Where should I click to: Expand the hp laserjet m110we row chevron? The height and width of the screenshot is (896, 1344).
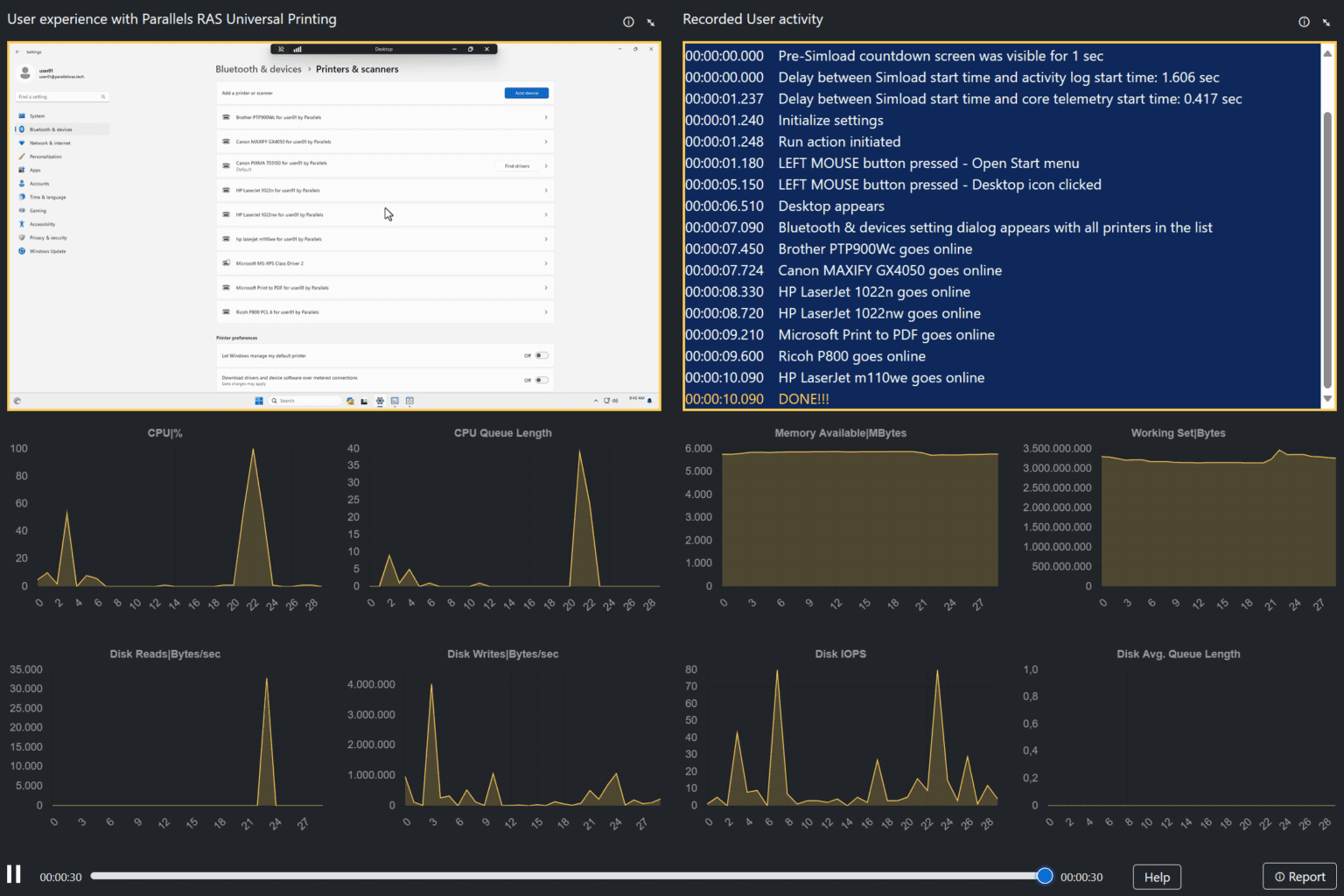(x=546, y=239)
